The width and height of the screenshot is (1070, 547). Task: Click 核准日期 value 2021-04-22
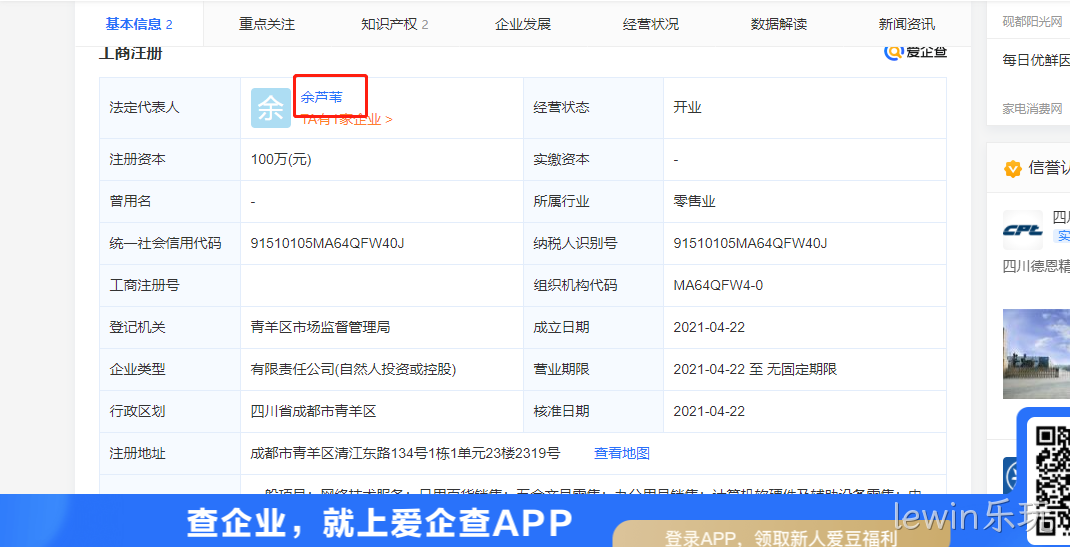point(709,411)
